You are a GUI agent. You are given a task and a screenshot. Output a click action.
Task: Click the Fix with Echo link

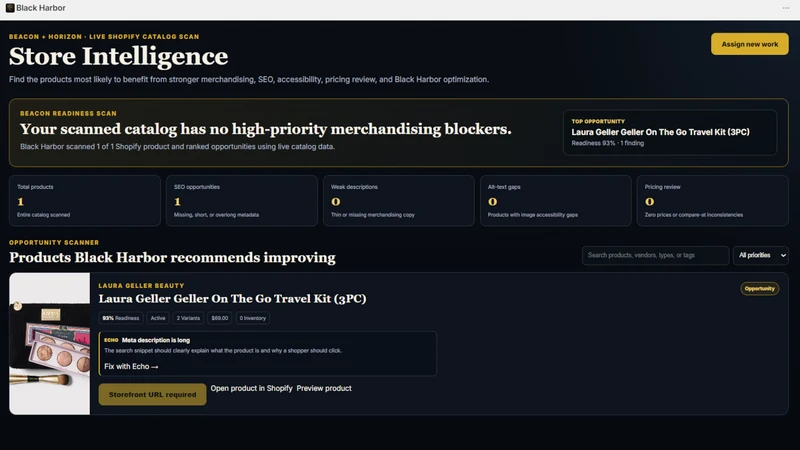pyautogui.click(x=131, y=366)
